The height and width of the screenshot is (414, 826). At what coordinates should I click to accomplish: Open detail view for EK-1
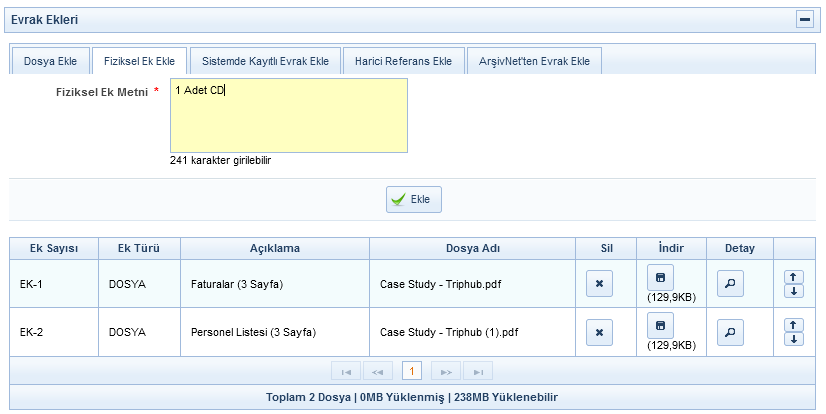pyautogui.click(x=731, y=284)
